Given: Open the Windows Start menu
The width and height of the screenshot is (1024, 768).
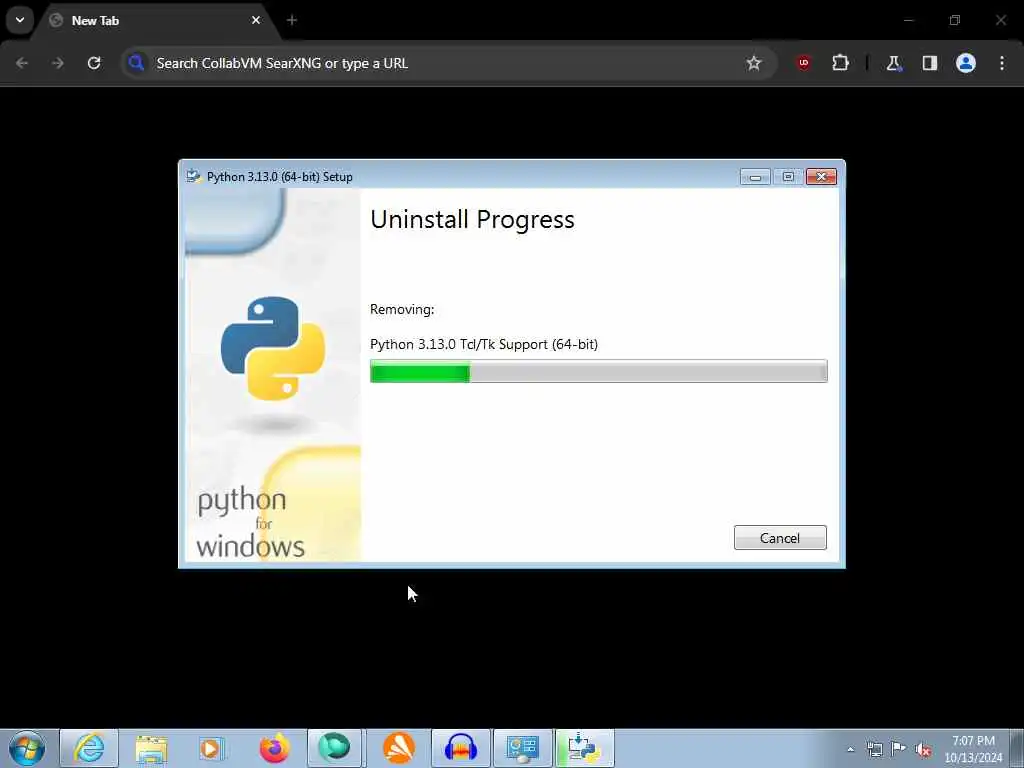Looking at the screenshot, I should coord(27,748).
